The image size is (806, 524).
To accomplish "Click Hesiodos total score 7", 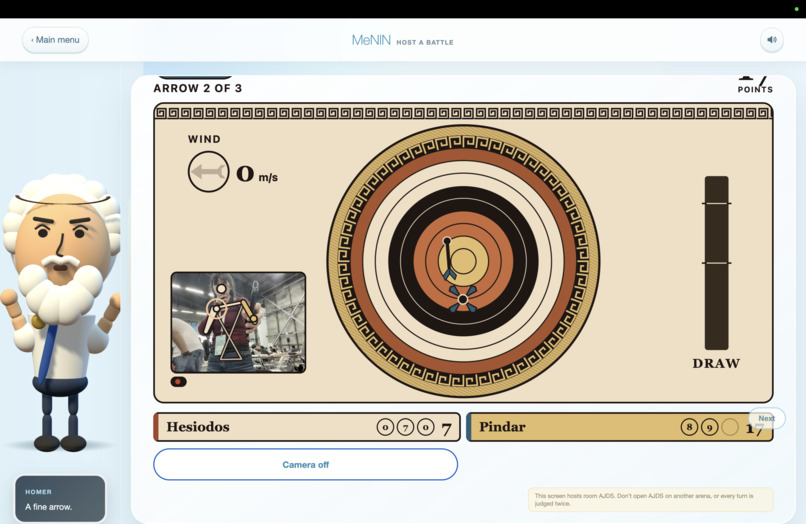I will coord(446,428).
